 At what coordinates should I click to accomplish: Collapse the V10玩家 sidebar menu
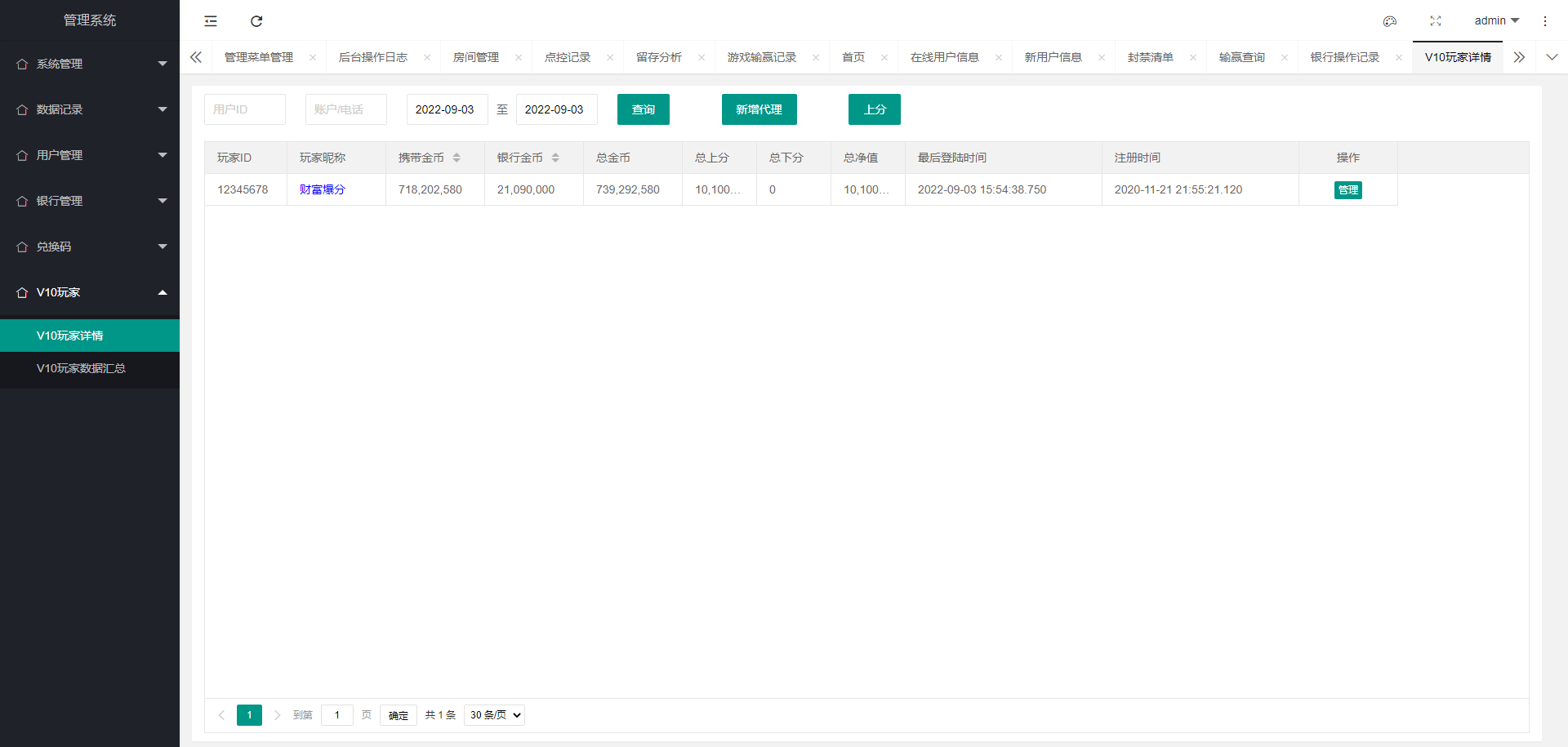[x=90, y=292]
